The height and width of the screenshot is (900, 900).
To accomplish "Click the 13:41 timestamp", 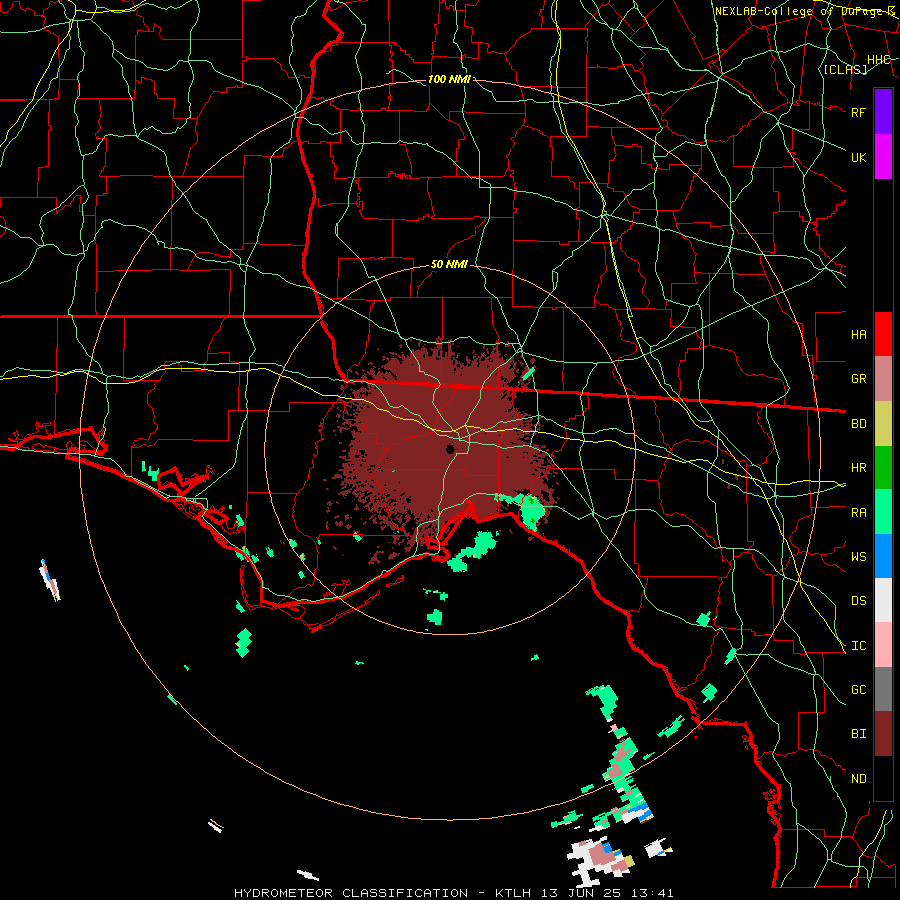I will [655, 893].
